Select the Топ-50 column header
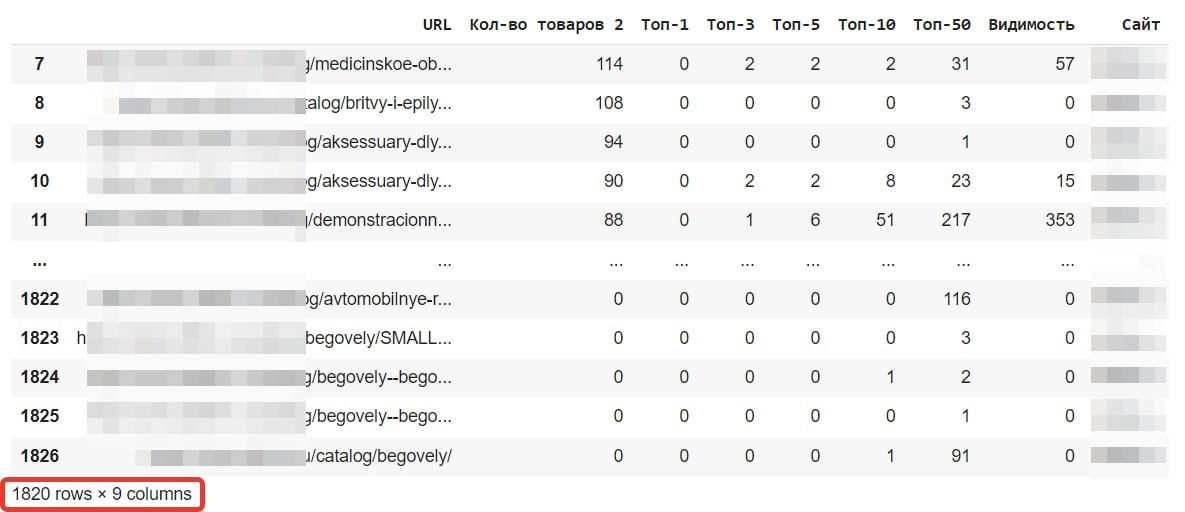Screen dimensions: 1185x512 tap(942, 24)
